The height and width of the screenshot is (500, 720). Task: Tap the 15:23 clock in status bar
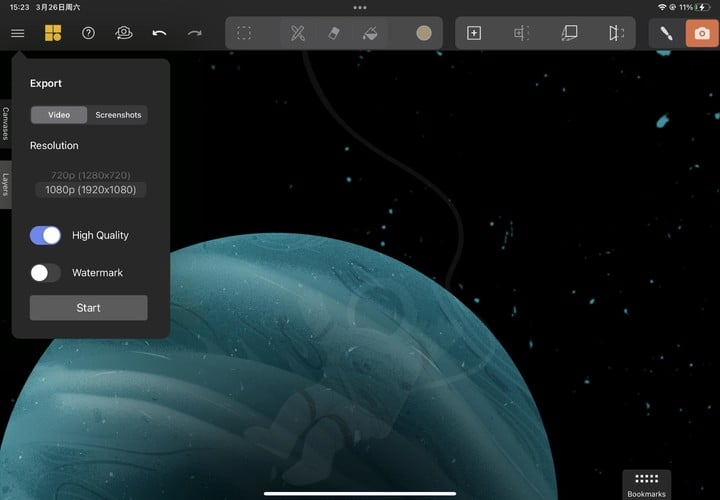pyautogui.click(x=19, y=7)
